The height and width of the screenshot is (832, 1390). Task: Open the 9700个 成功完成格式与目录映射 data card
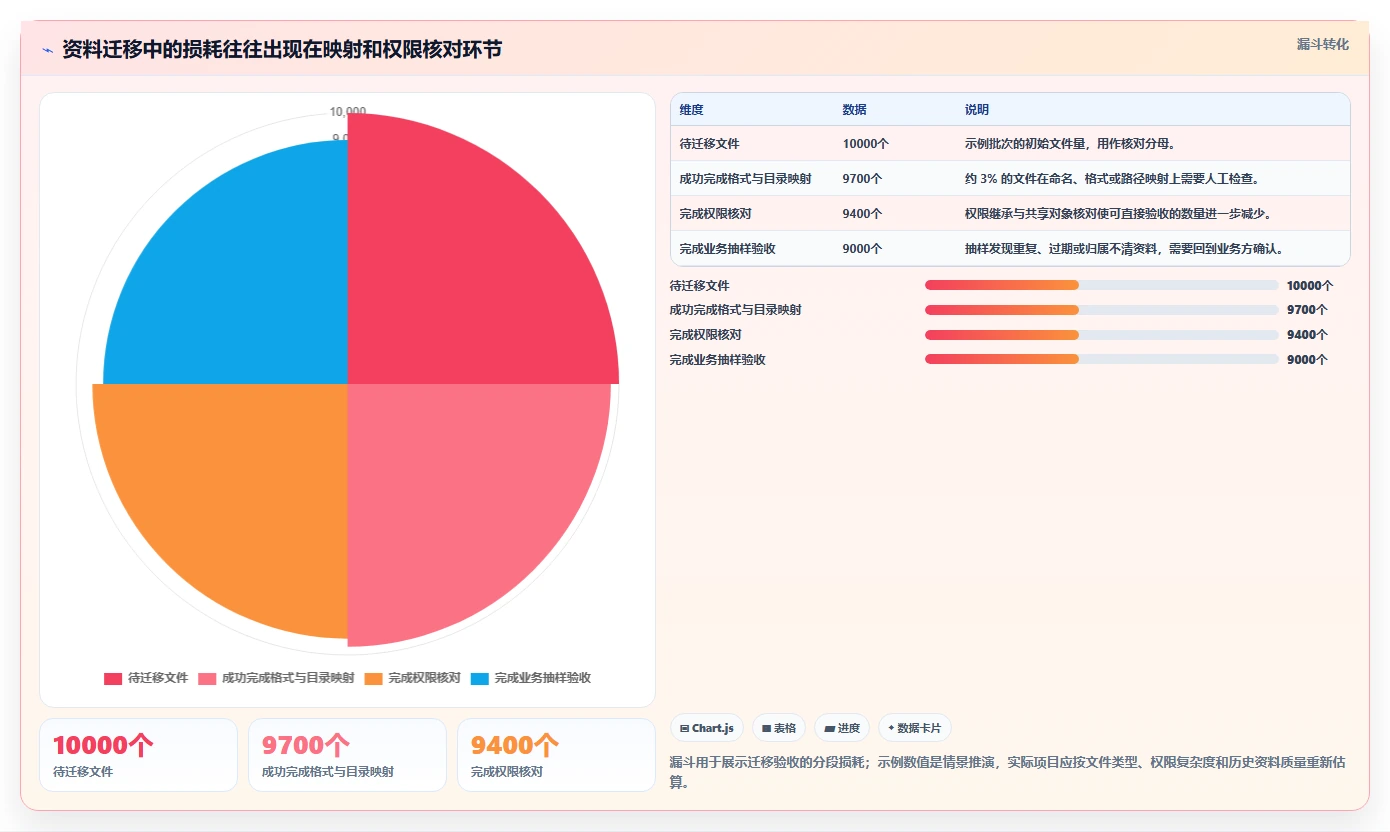pos(347,755)
